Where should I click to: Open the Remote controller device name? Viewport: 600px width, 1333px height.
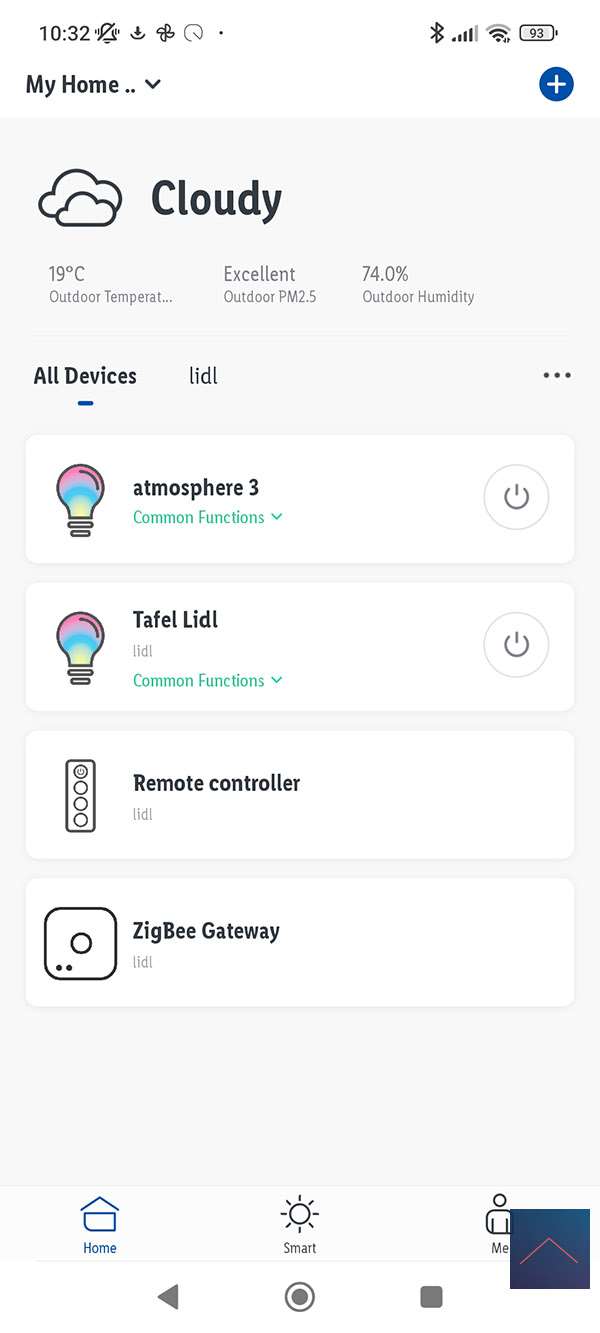tap(217, 783)
